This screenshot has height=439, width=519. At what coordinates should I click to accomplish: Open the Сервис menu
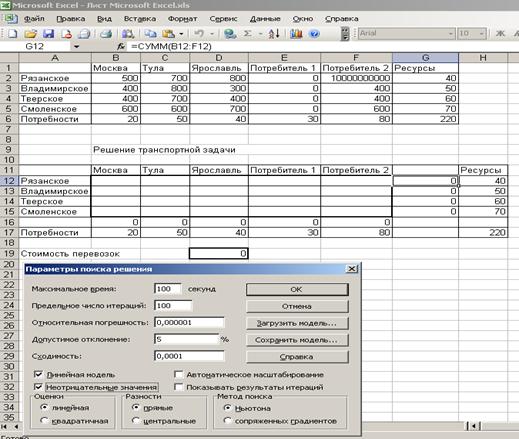tap(223, 19)
